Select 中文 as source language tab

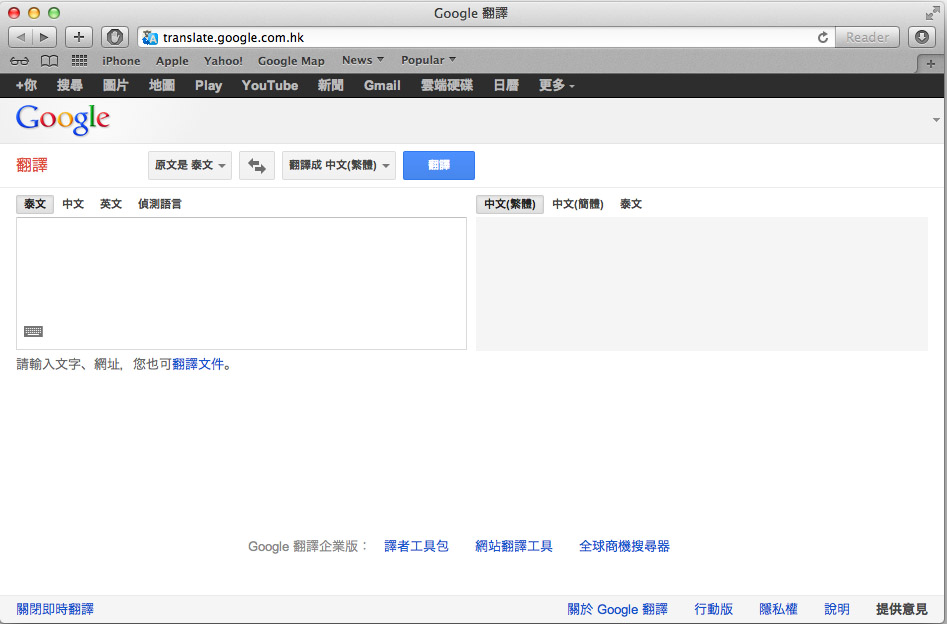[73, 204]
